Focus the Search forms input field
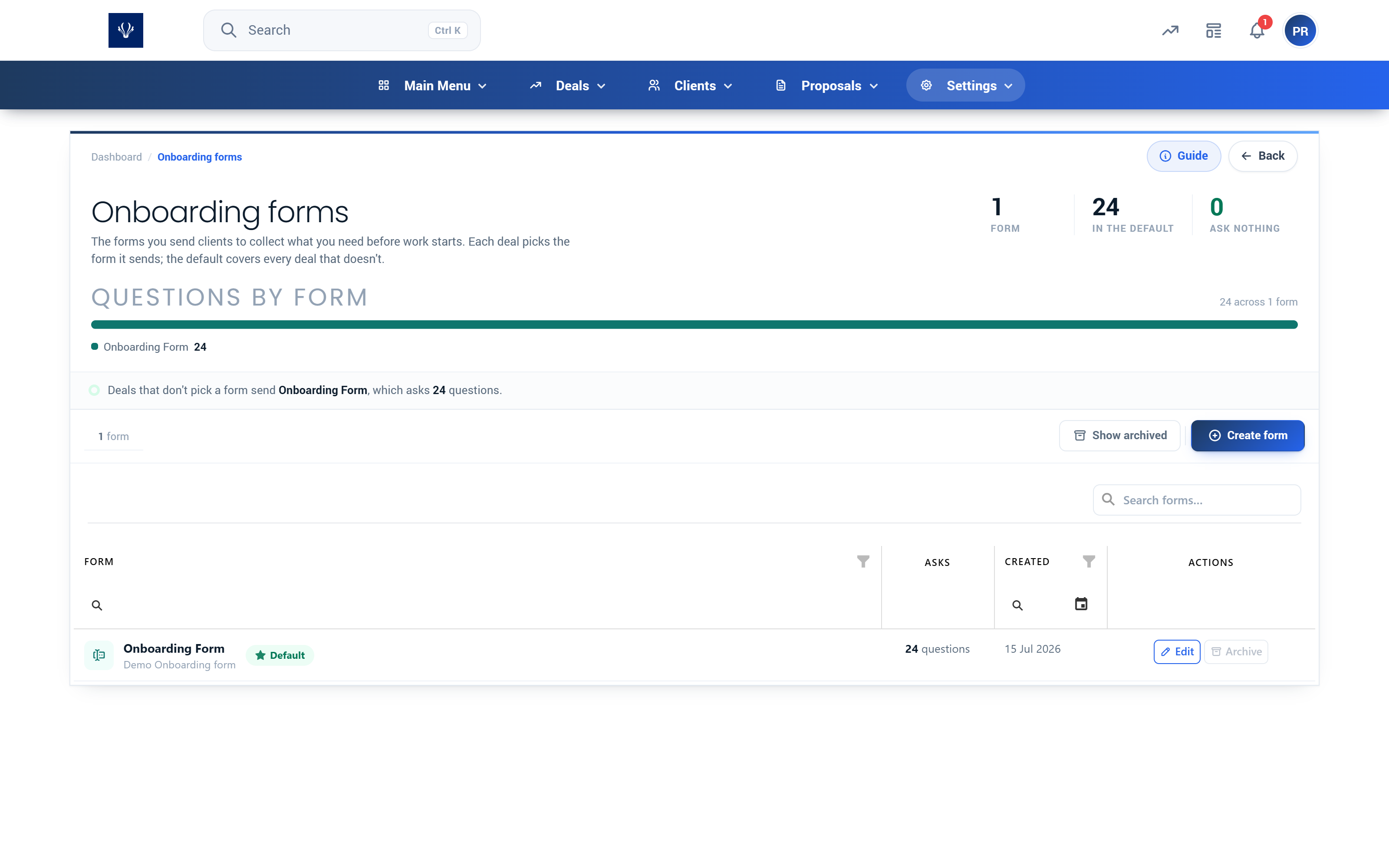The height and width of the screenshot is (868, 1389). (1197, 500)
